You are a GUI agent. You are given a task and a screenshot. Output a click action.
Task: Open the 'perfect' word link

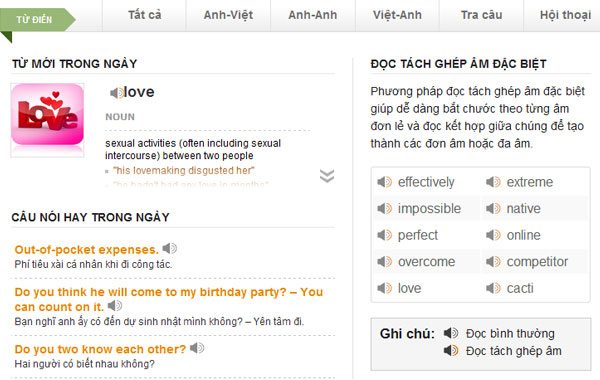coord(417,235)
